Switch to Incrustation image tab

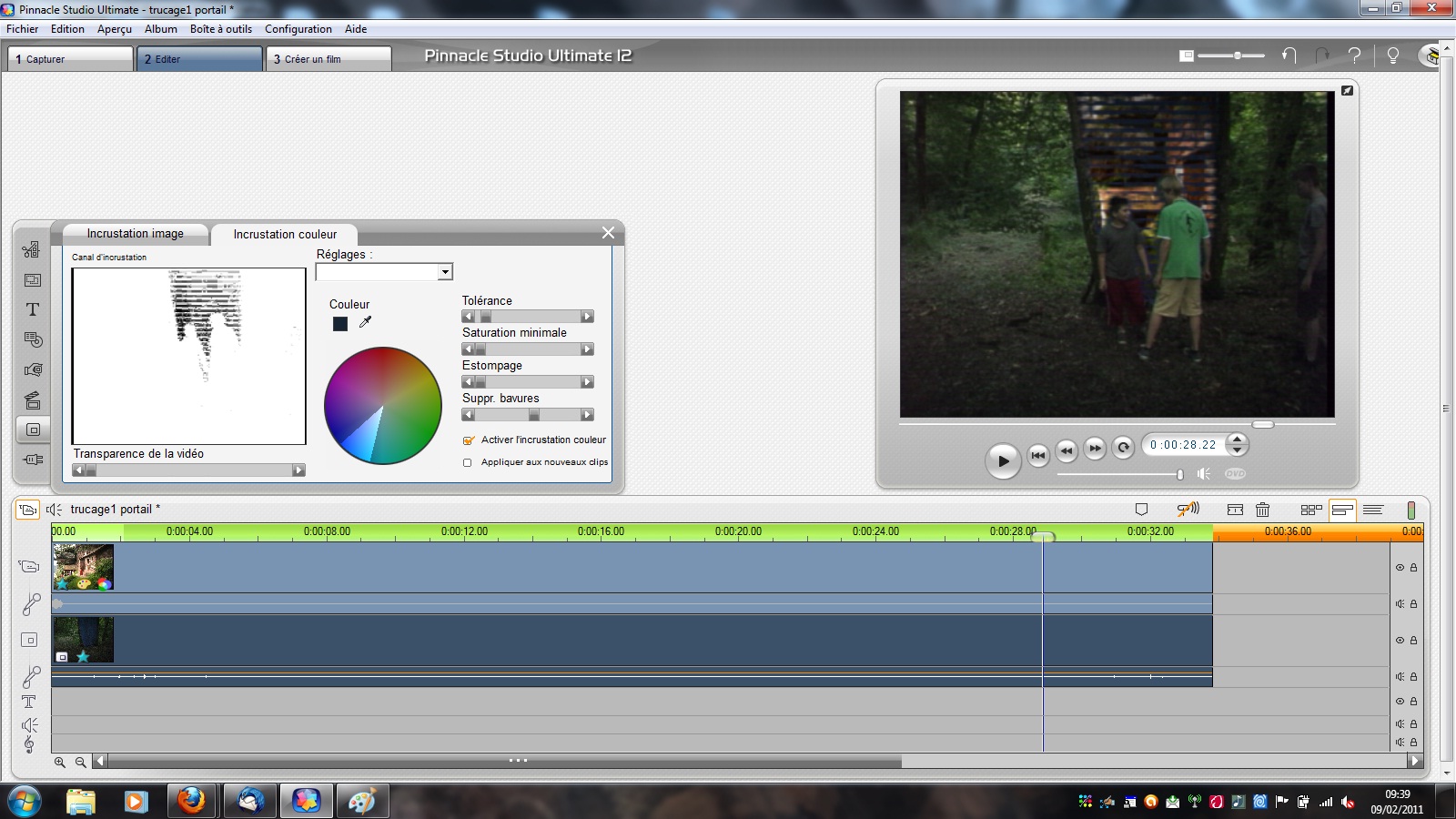(x=136, y=234)
